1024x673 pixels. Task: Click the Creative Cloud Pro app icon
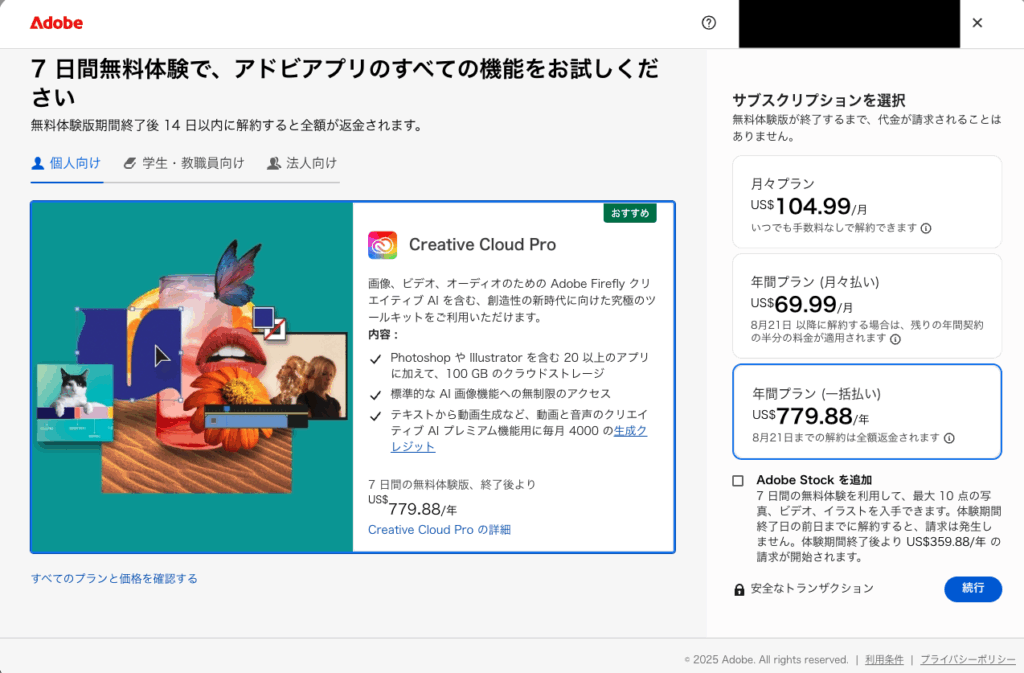coord(383,245)
